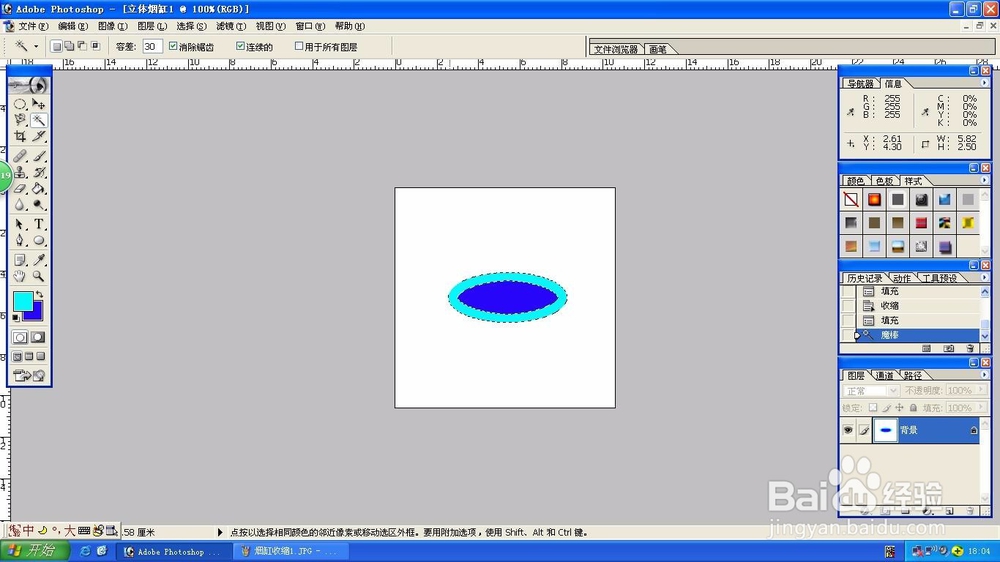This screenshot has height=562, width=1000.
Task: Select the Paint Bucket tool
Action: point(39,188)
